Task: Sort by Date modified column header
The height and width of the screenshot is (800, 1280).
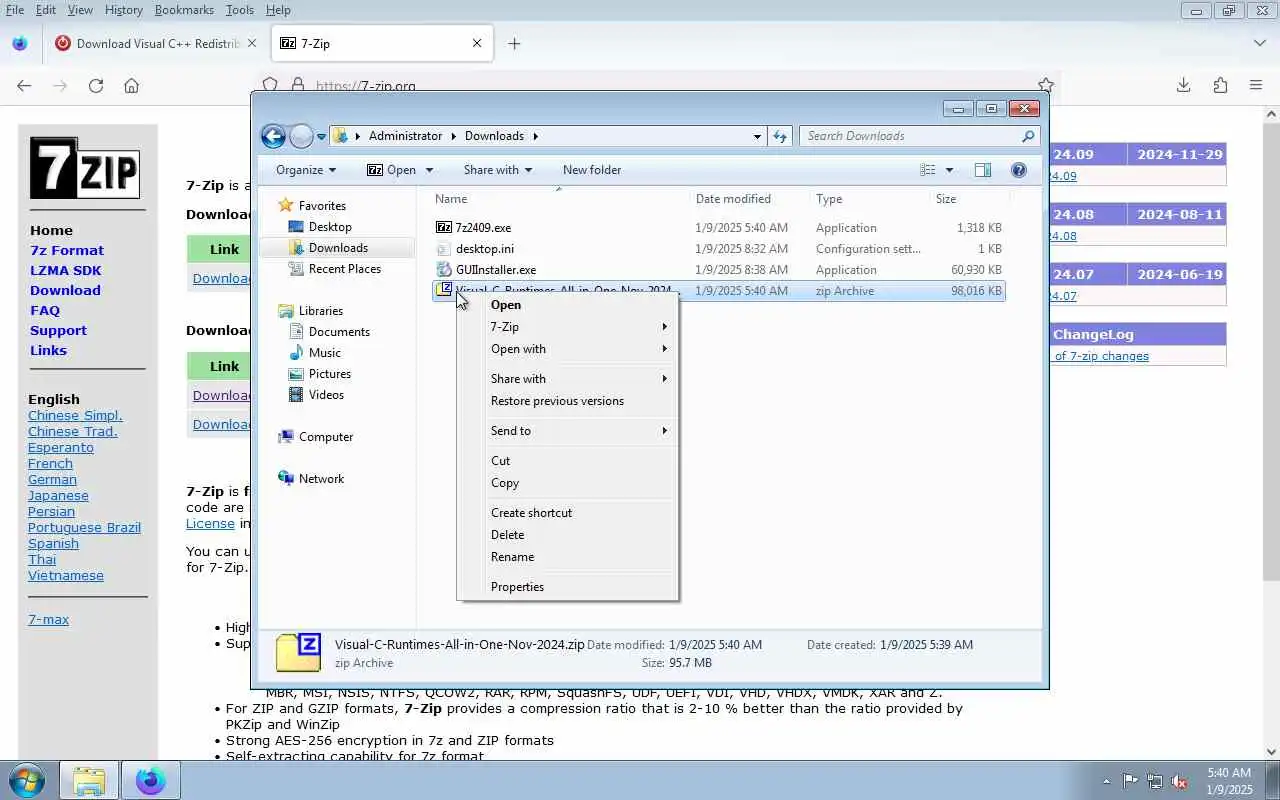Action: click(x=733, y=199)
